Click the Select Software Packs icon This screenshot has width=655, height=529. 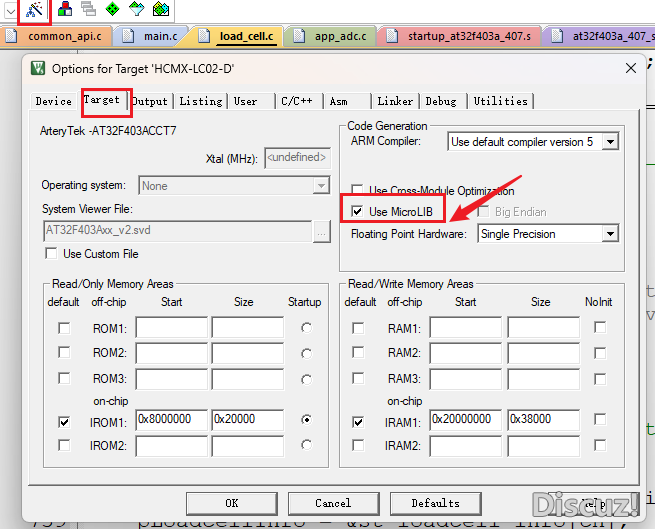click(137, 9)
